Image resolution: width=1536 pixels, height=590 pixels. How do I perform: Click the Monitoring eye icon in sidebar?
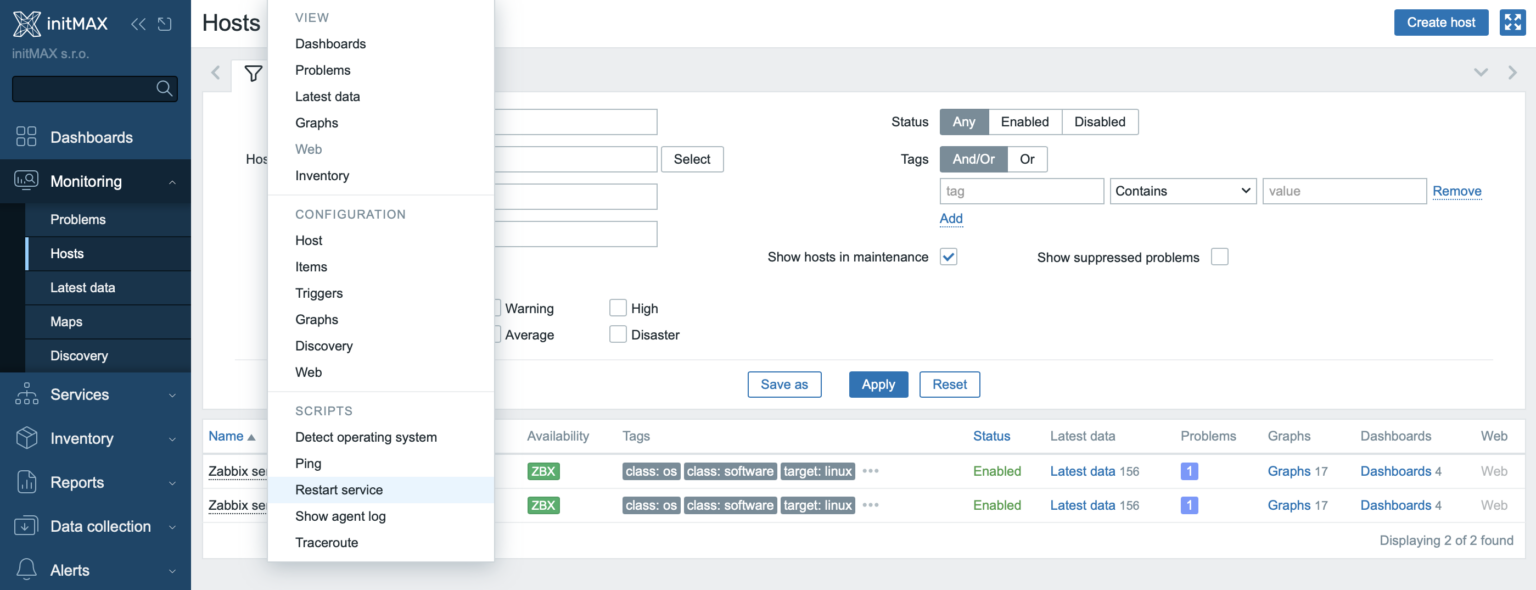[27, 181]
